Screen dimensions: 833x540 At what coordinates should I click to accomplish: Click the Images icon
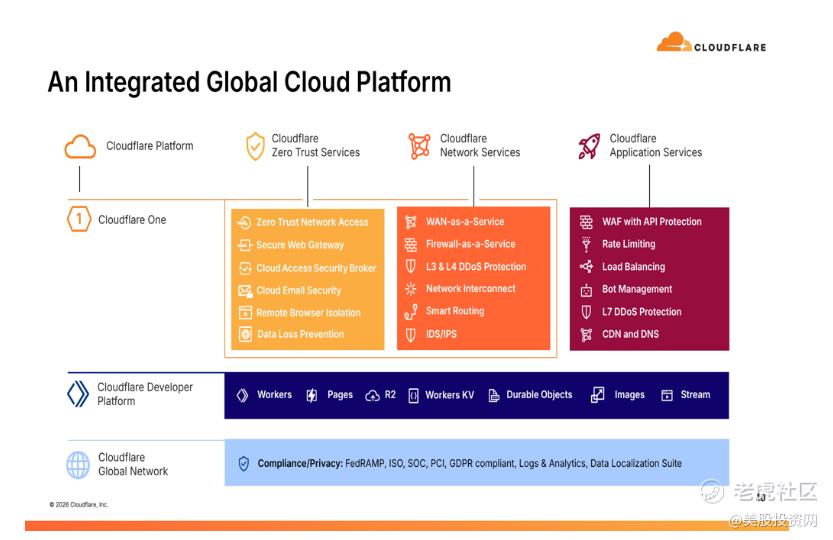point(597,395)
